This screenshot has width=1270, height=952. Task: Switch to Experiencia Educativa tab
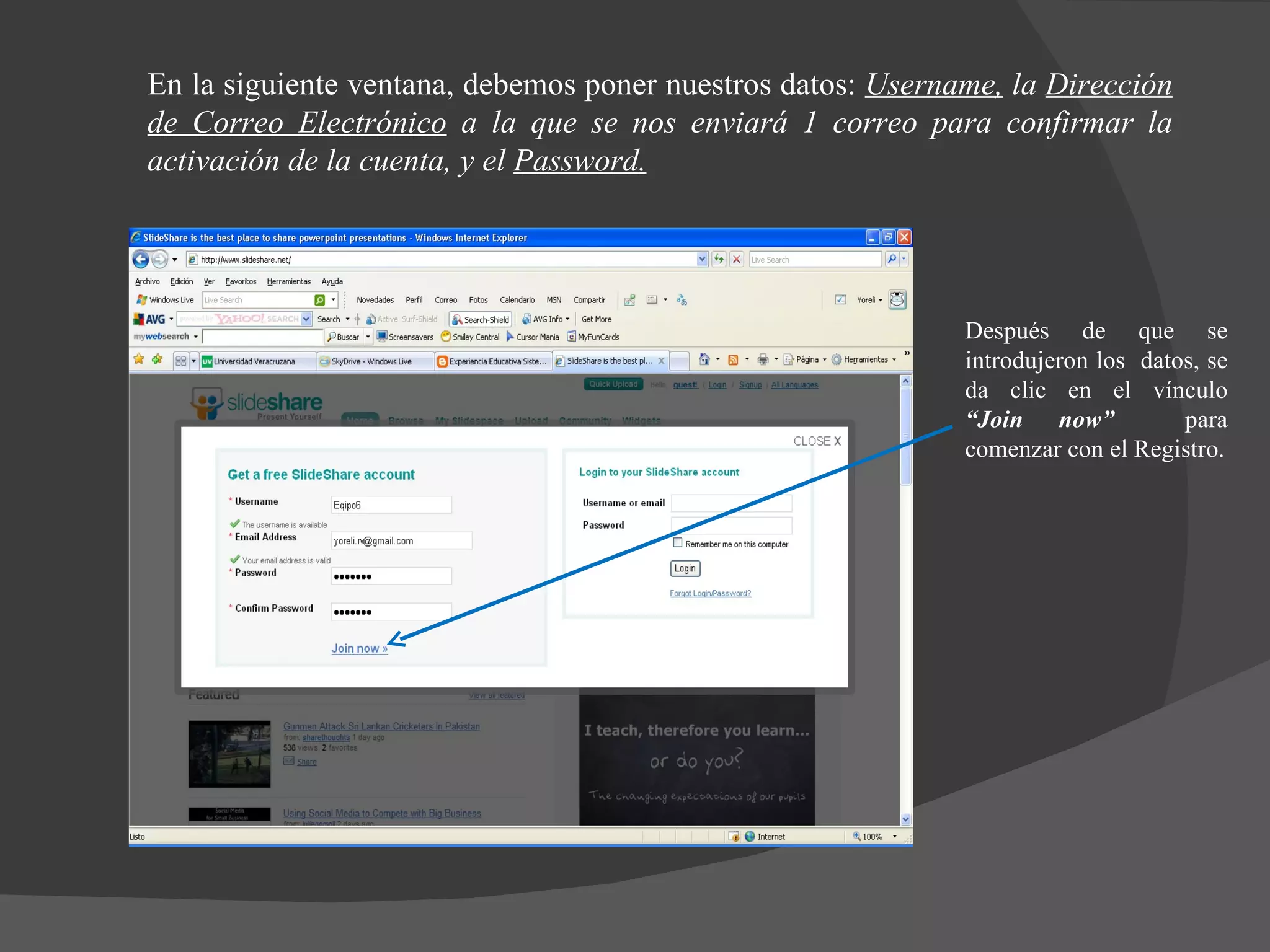[x=493, y=361]
